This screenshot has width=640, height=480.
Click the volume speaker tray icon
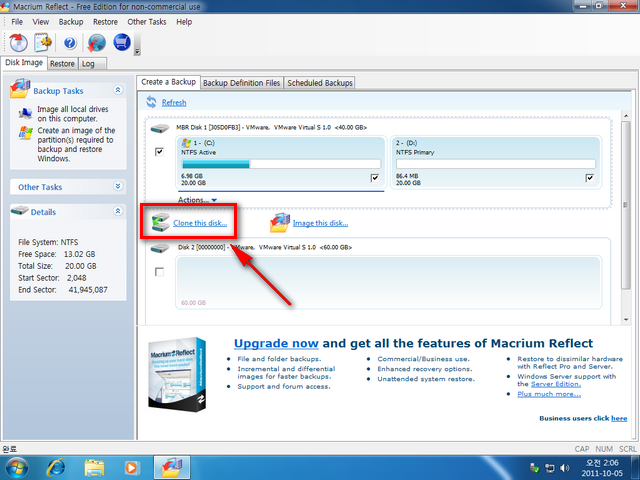pos(565,468)
